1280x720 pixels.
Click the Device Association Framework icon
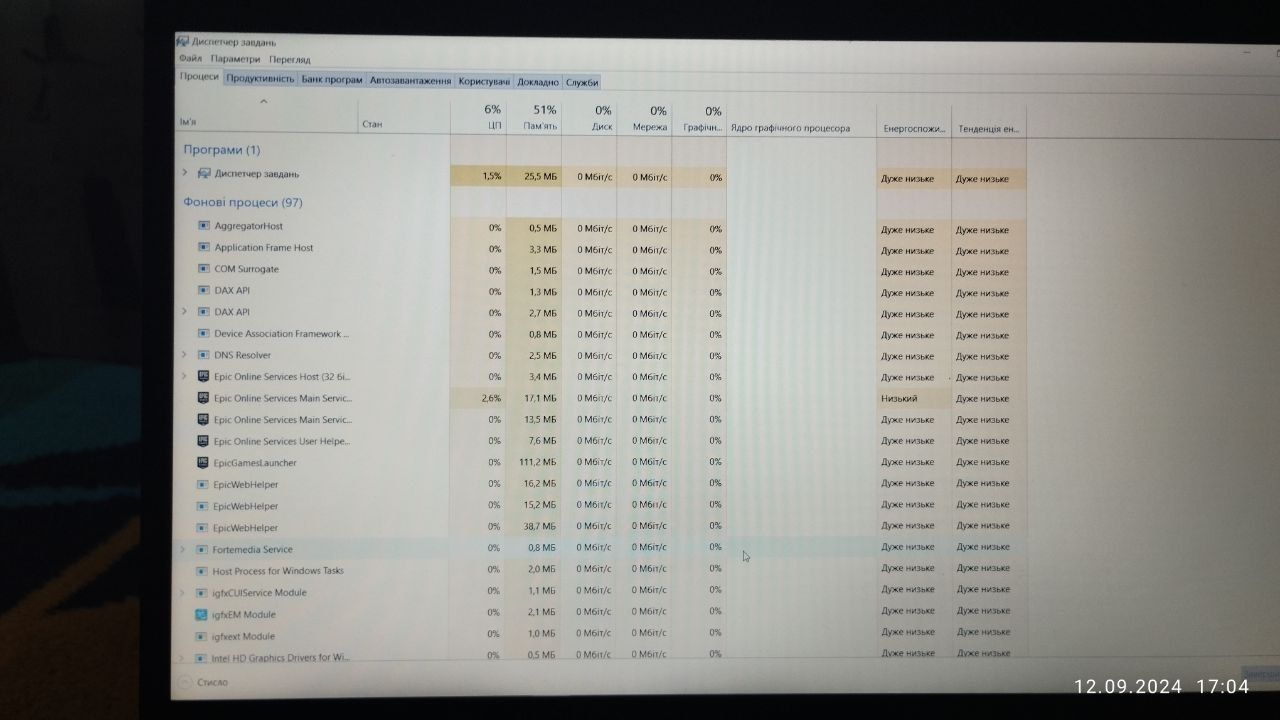pos(204,333)
